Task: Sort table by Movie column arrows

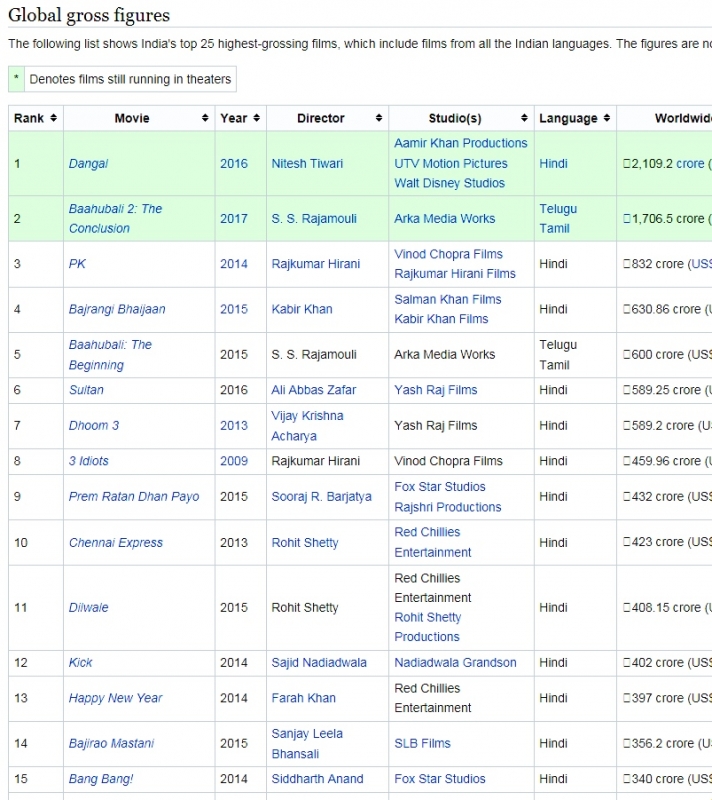Action: pyautogui.click(x=205, y=118)
